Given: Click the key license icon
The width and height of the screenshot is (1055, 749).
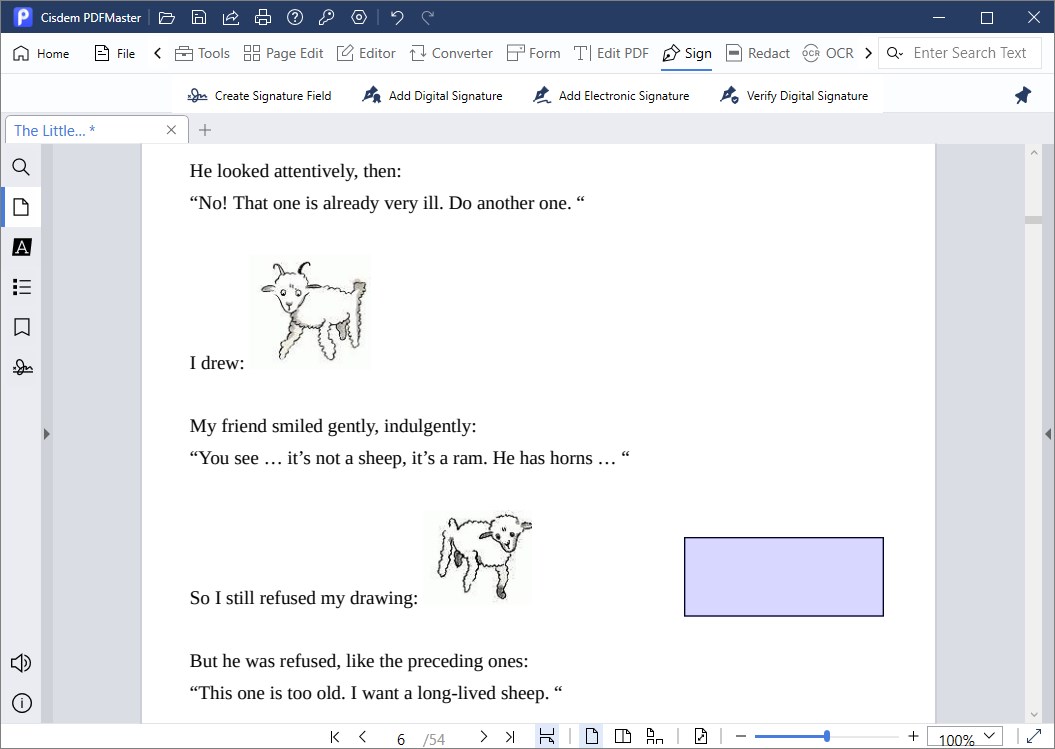Looking at the screenshot, I should click(x=327, y=17).
